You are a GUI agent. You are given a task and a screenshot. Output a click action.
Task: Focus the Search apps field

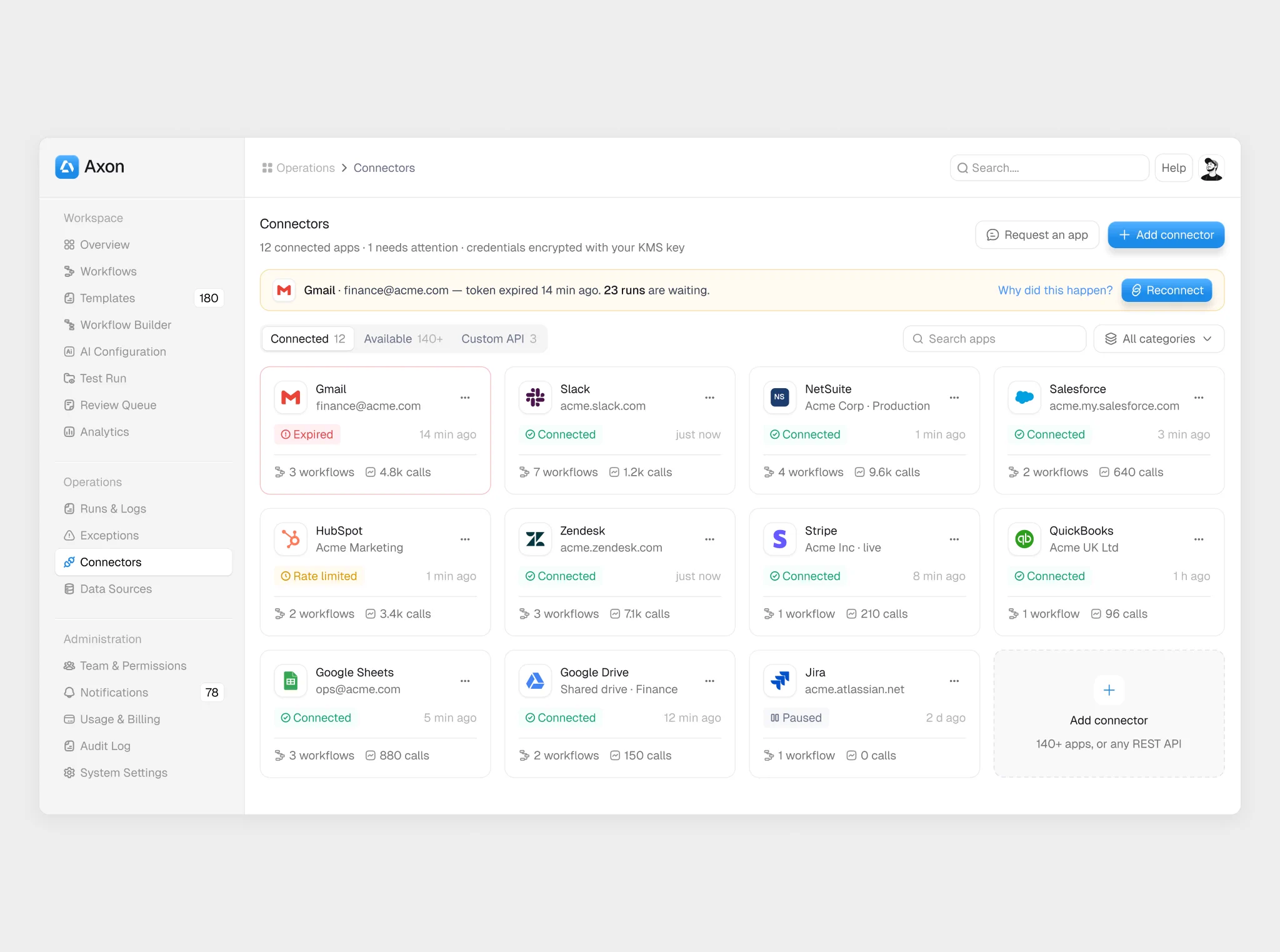click(994, 339)
